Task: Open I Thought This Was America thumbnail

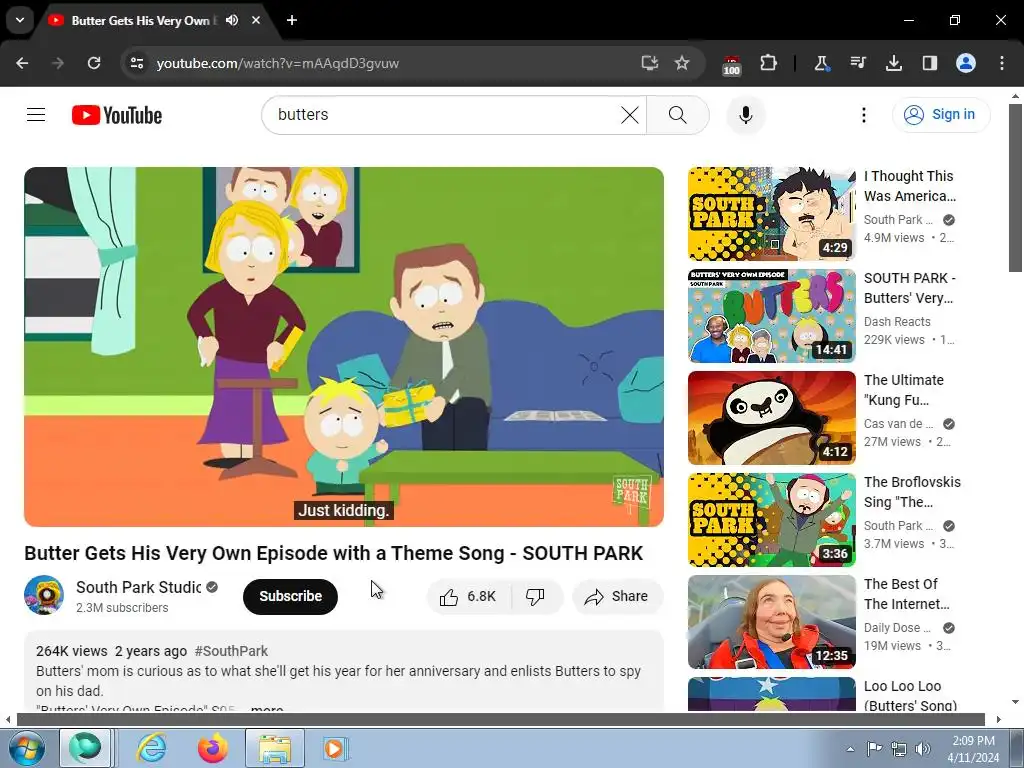Action: [771, 214]
